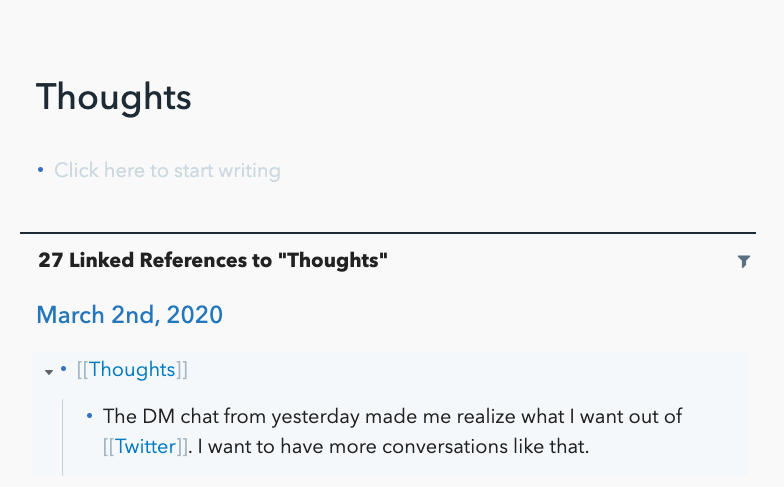
Task: Collapse the [[Thoughts]] block using its arrow
Action: click(x=48, y=372)
